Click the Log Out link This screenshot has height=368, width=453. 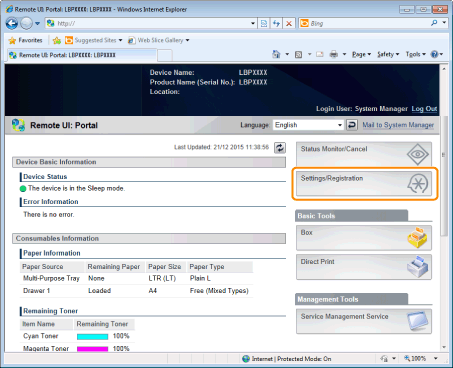(424, 109)
